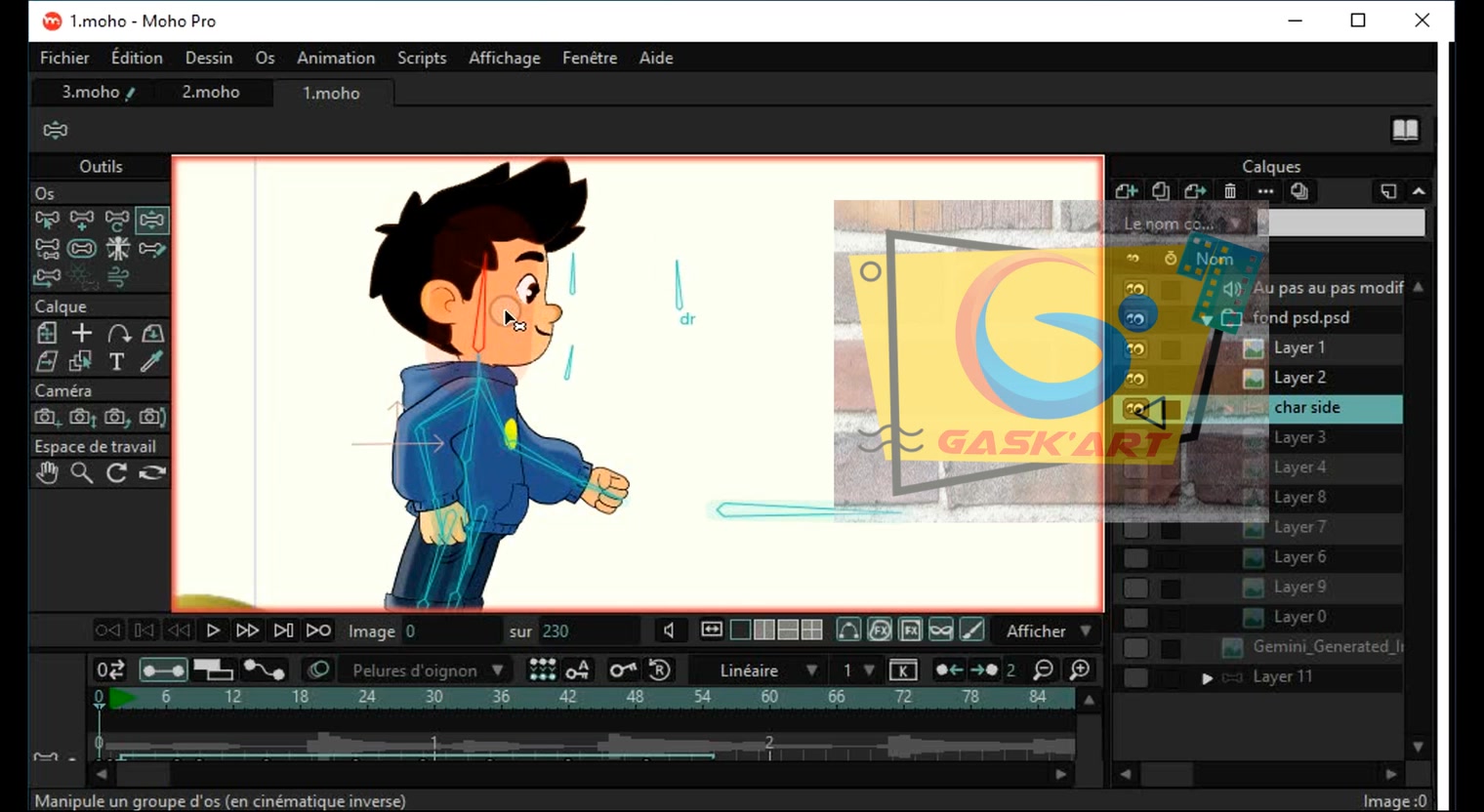Viewport: 1484px width, 812px height.
Task: Click the Duplicate Layer icon in Calques
Action: click(x=1161, y=191)
